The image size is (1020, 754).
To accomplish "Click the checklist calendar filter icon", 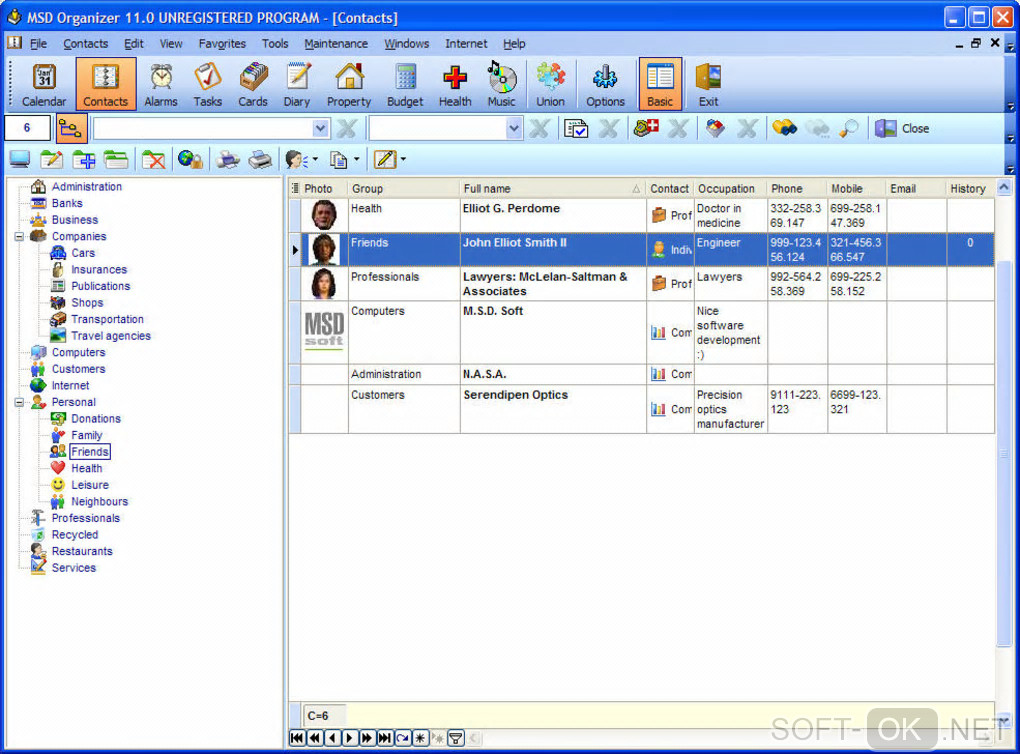I will [x=576, y=128].
